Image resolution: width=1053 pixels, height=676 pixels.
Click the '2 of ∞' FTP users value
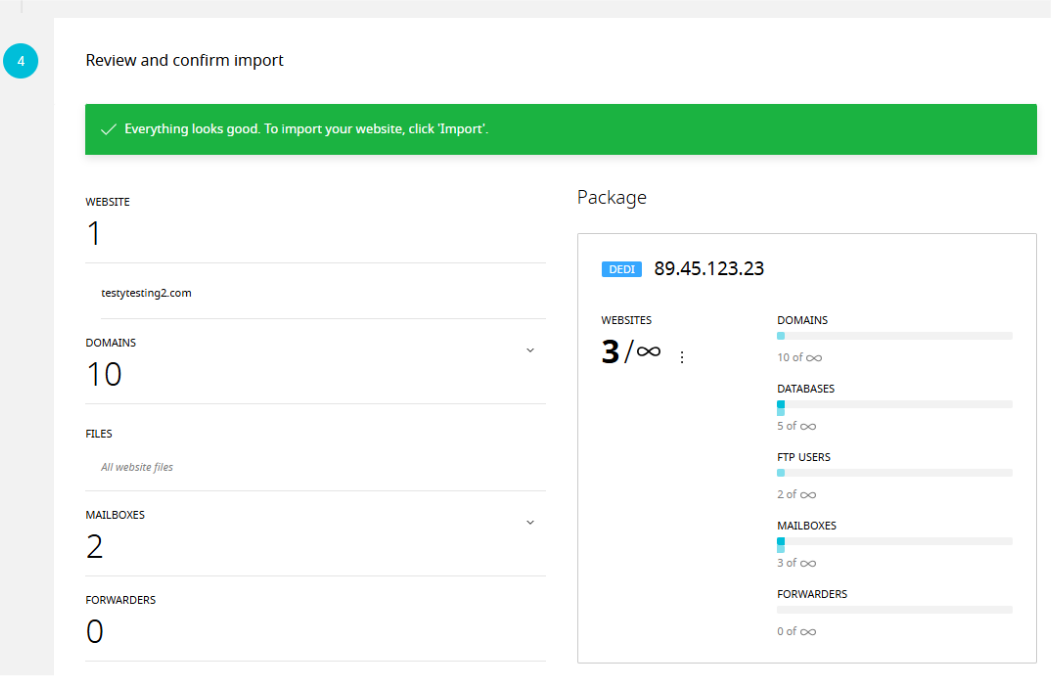[796, 494]
